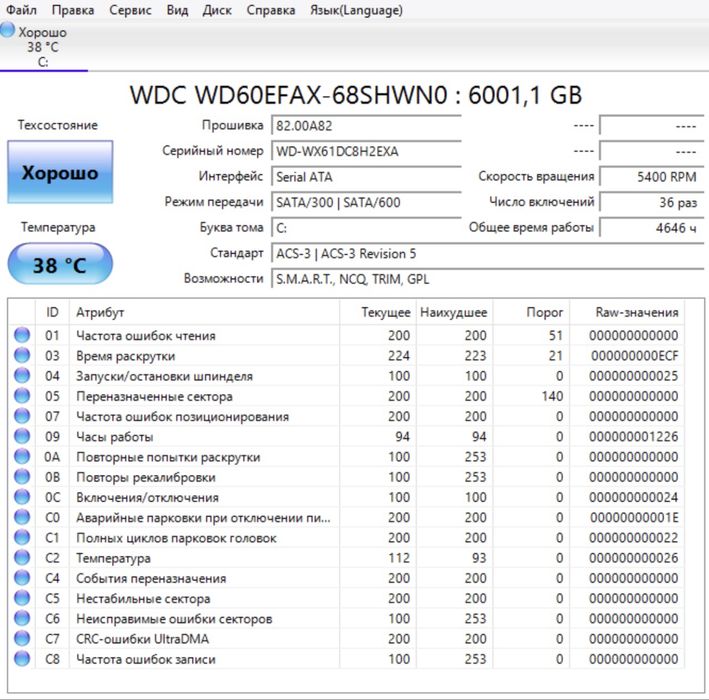The image size is (709, 700).
Task: Open the Диск menu
Action: point(217,10)
